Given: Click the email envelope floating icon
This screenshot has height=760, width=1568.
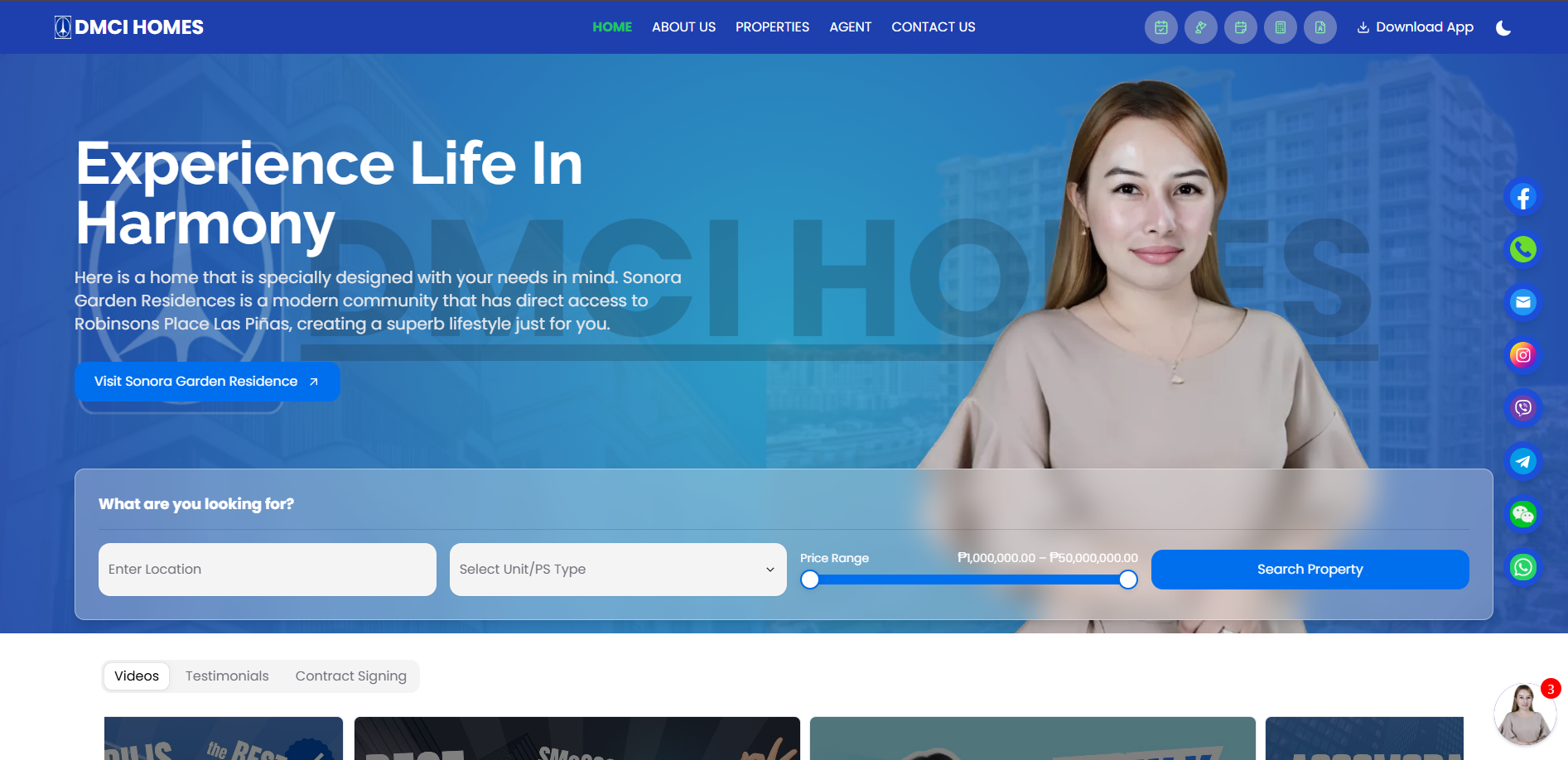Looking at the screenshot, I should [1522, 302].
